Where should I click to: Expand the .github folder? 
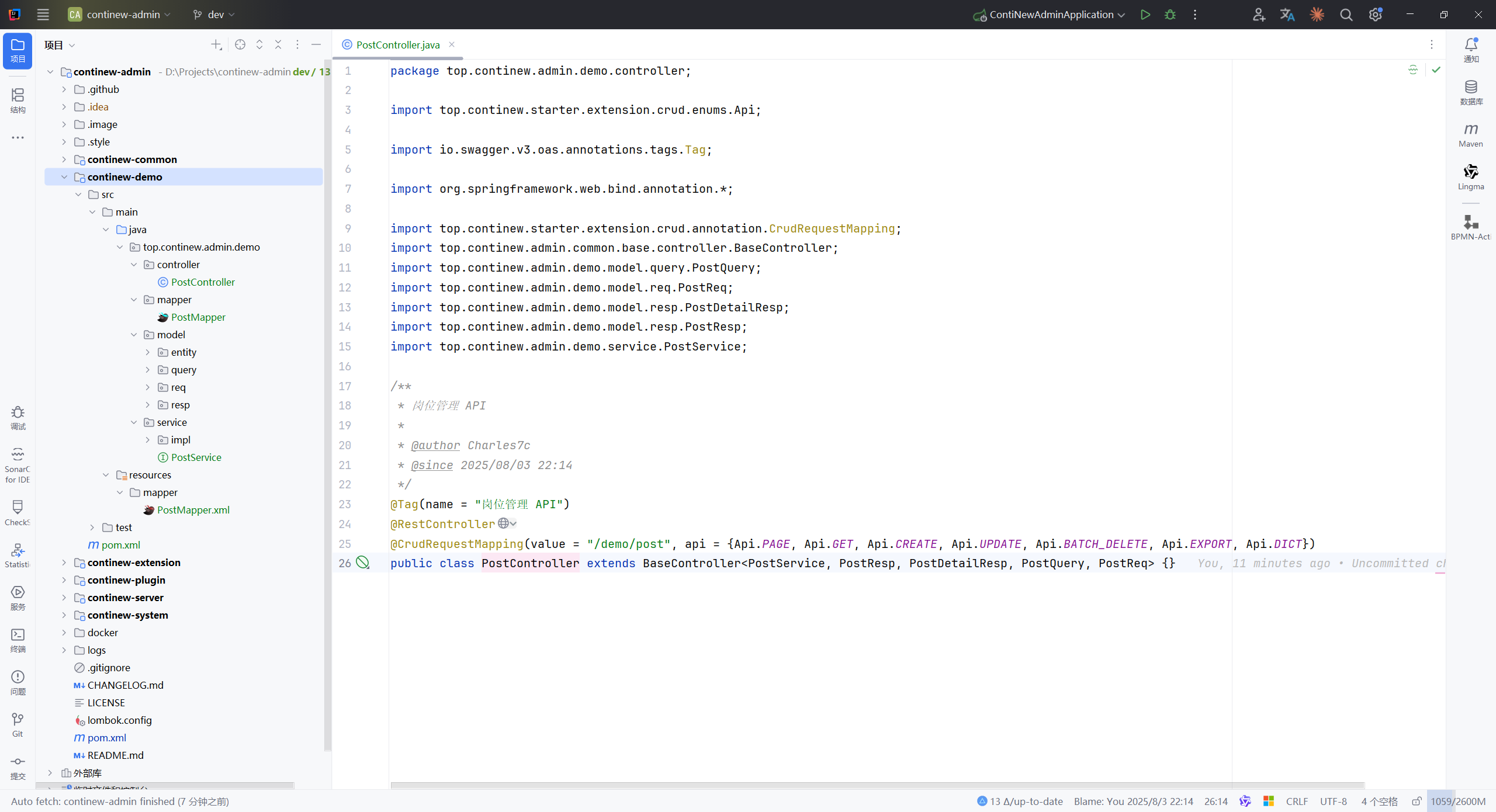64,89
